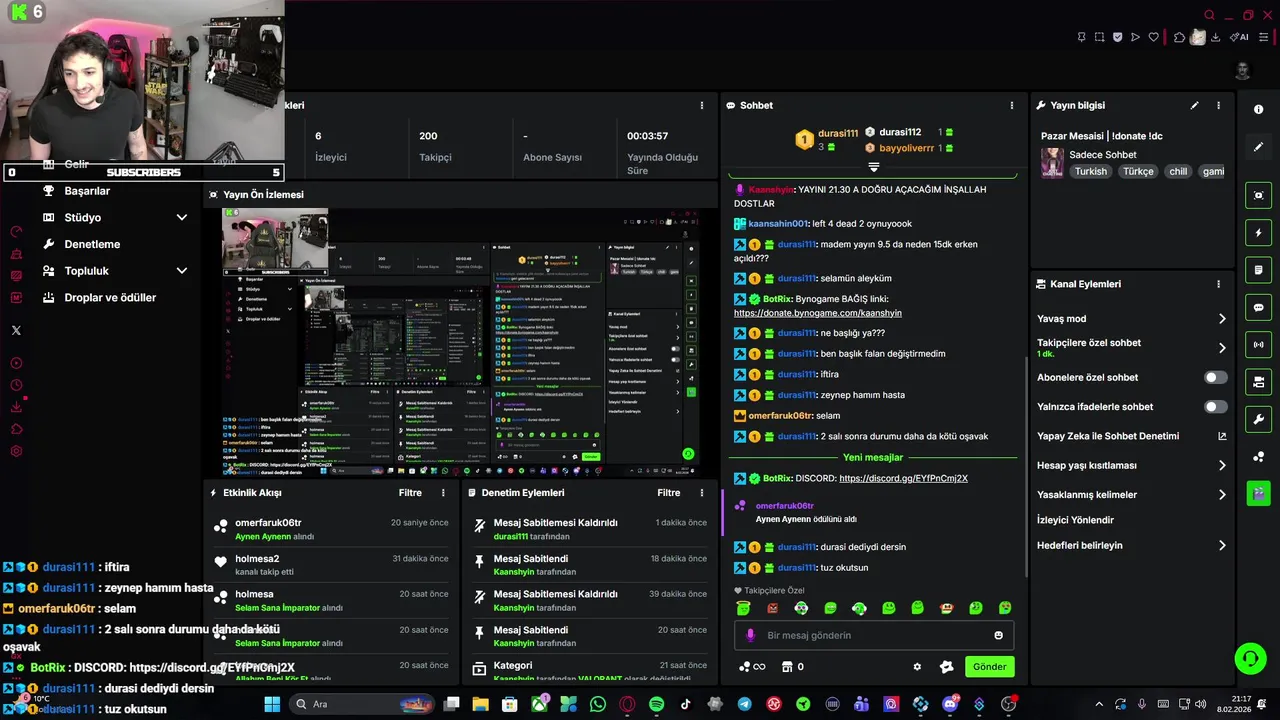Click the chat identity badge icon beside Gönder
Image resolution: width=1280 pixels, height=720 pixels.
[x=946, y=667]
